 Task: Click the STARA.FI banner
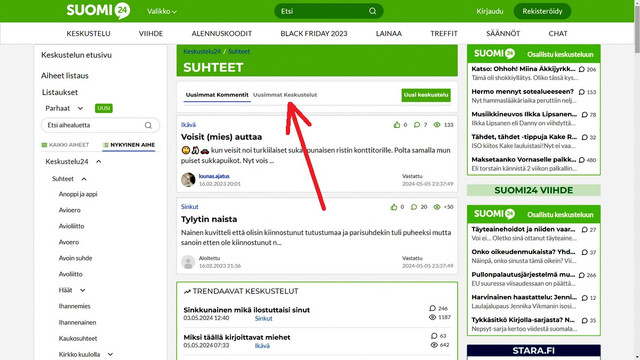533,352
